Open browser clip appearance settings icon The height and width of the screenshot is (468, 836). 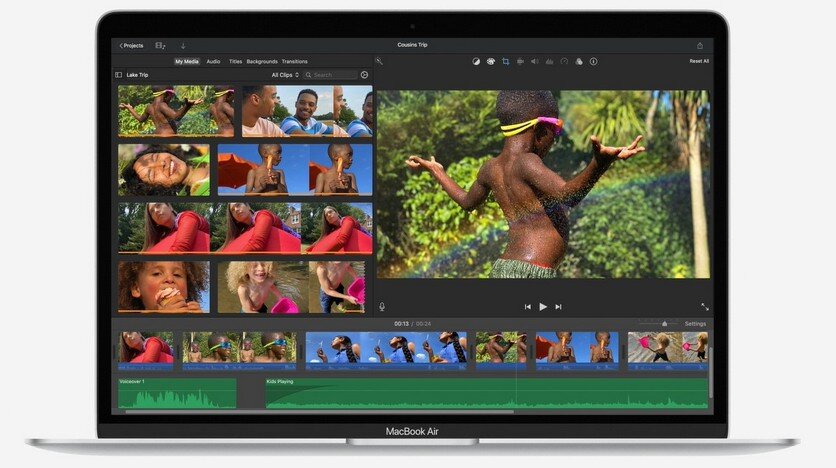point(364,75)
